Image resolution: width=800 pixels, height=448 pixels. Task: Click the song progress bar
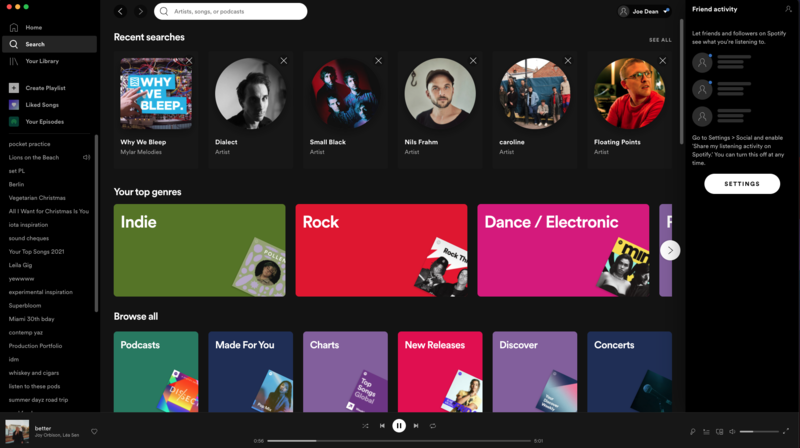click(x=398, y=440)
